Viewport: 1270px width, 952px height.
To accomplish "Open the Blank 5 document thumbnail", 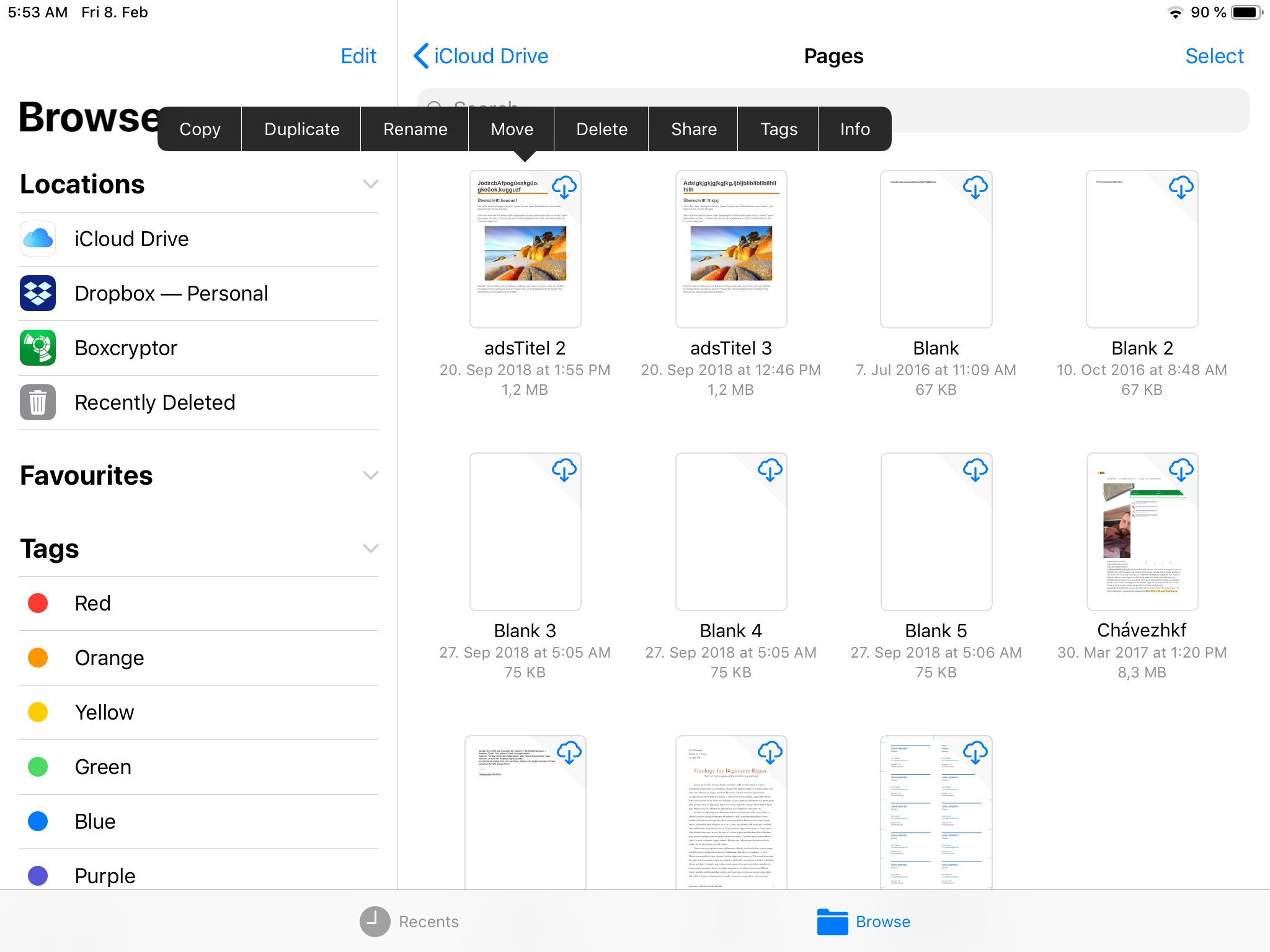I will (936, 532).
